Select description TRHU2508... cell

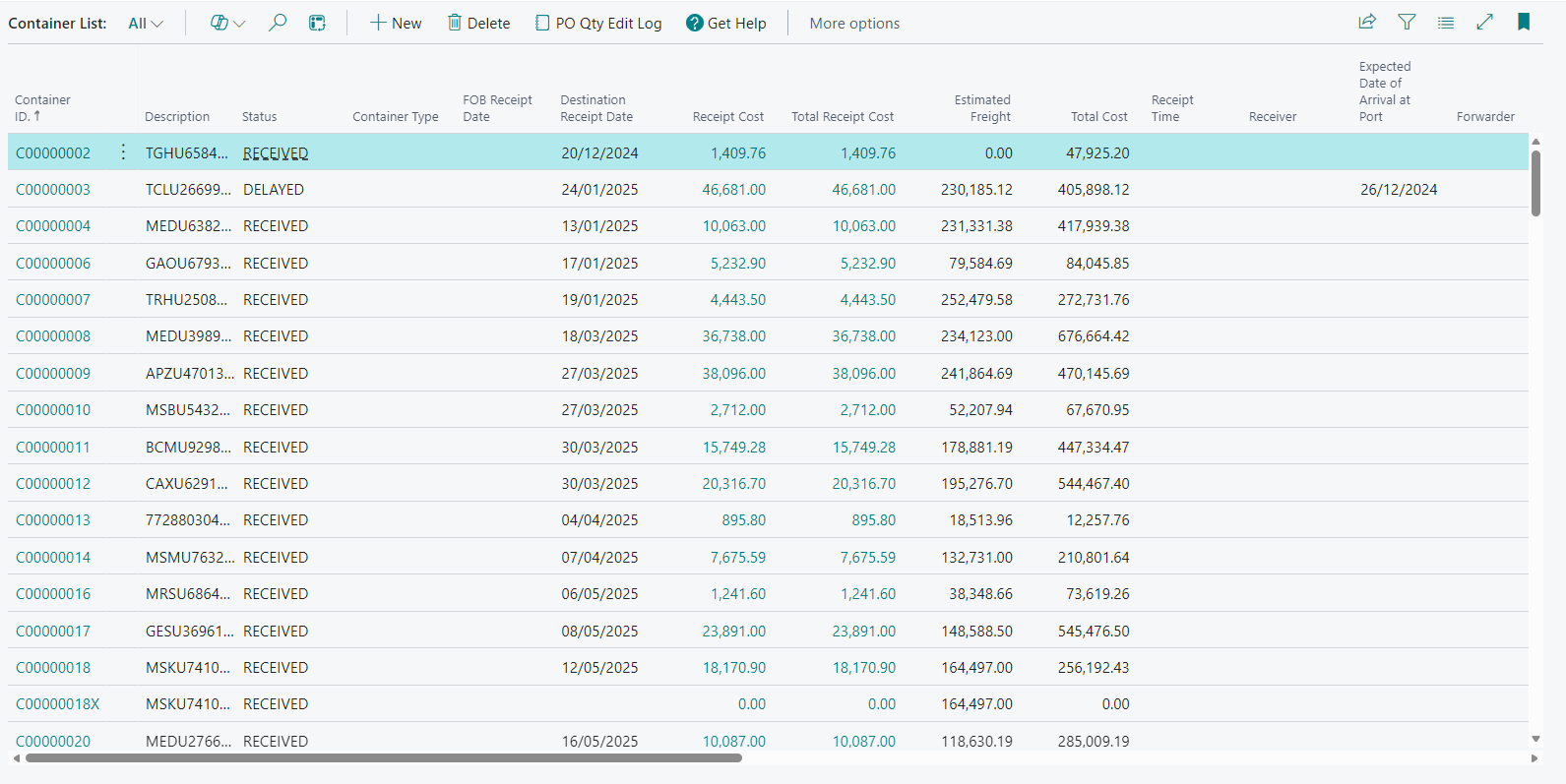(x=186, y=299)
